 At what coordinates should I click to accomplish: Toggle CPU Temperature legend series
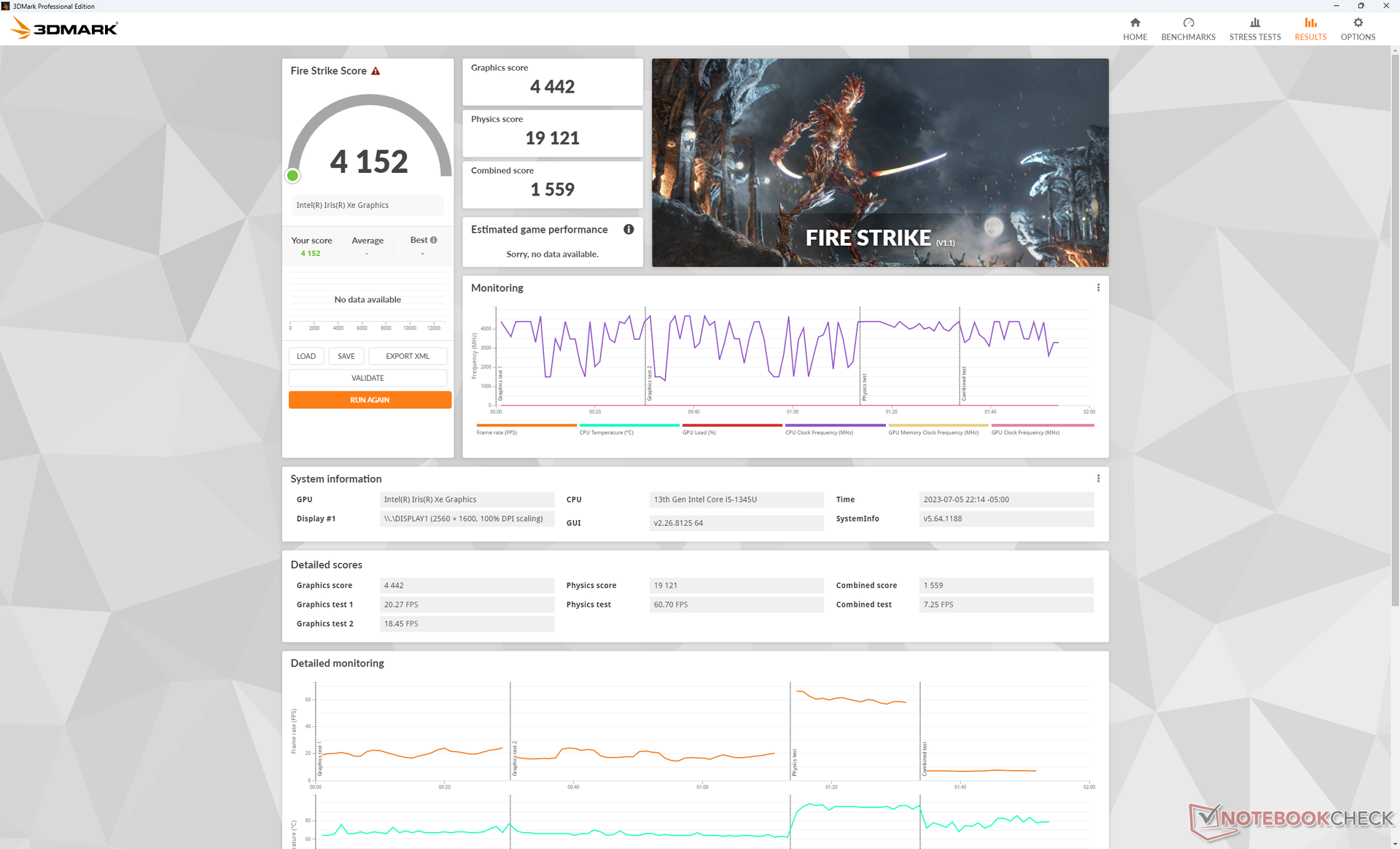coord(606,433)
